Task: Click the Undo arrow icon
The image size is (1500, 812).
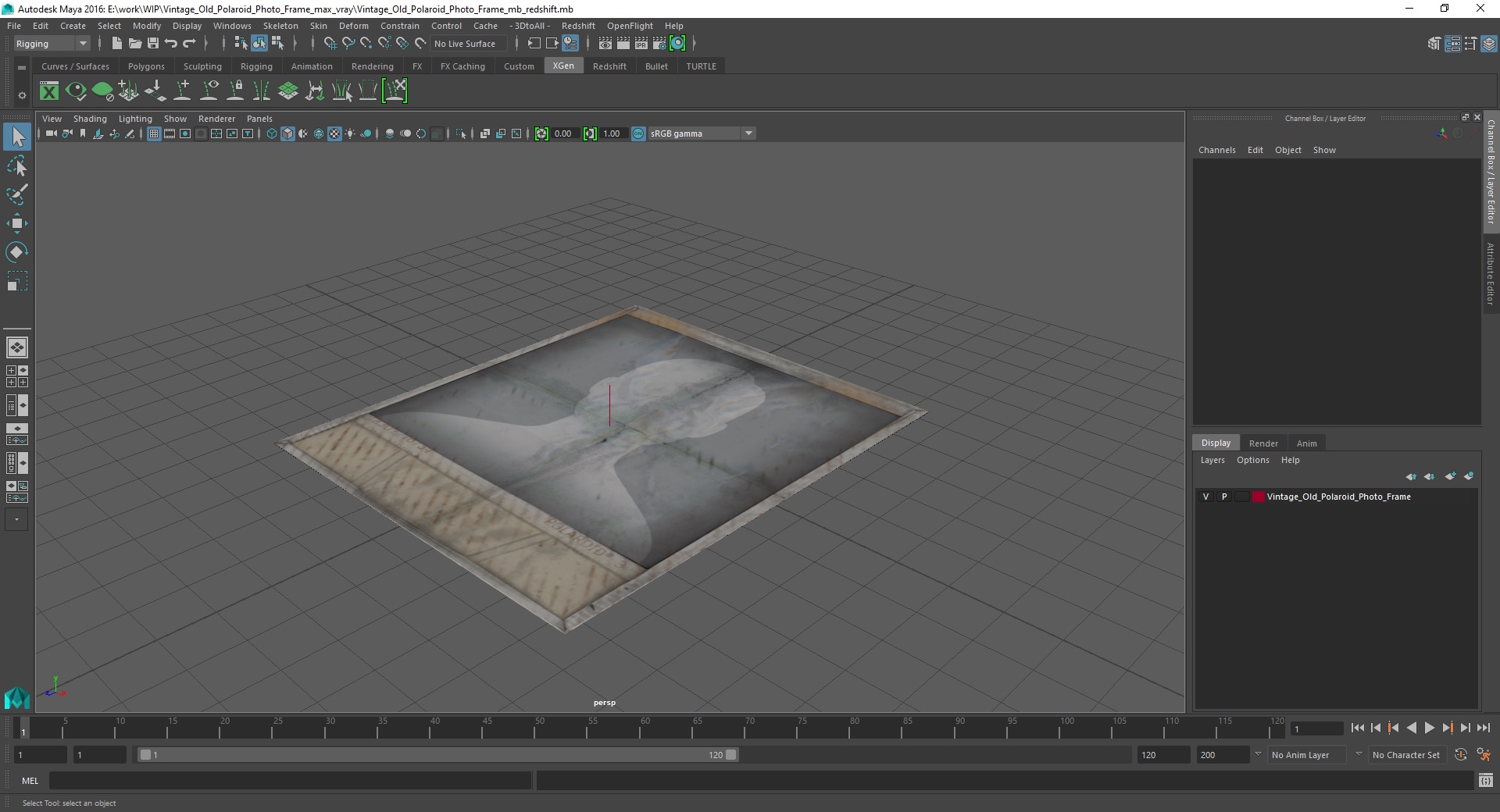Action: click(x=171, y=44)
